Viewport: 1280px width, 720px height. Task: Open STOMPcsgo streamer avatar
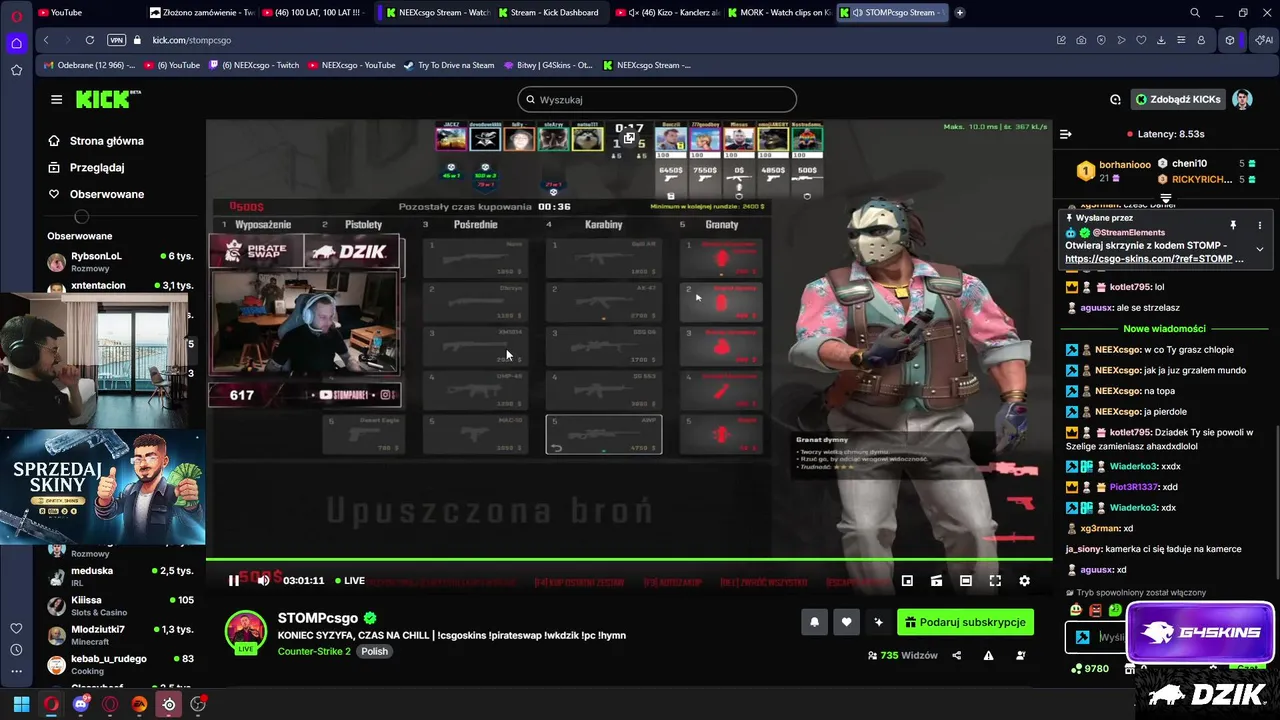click(x=245, y=632)
